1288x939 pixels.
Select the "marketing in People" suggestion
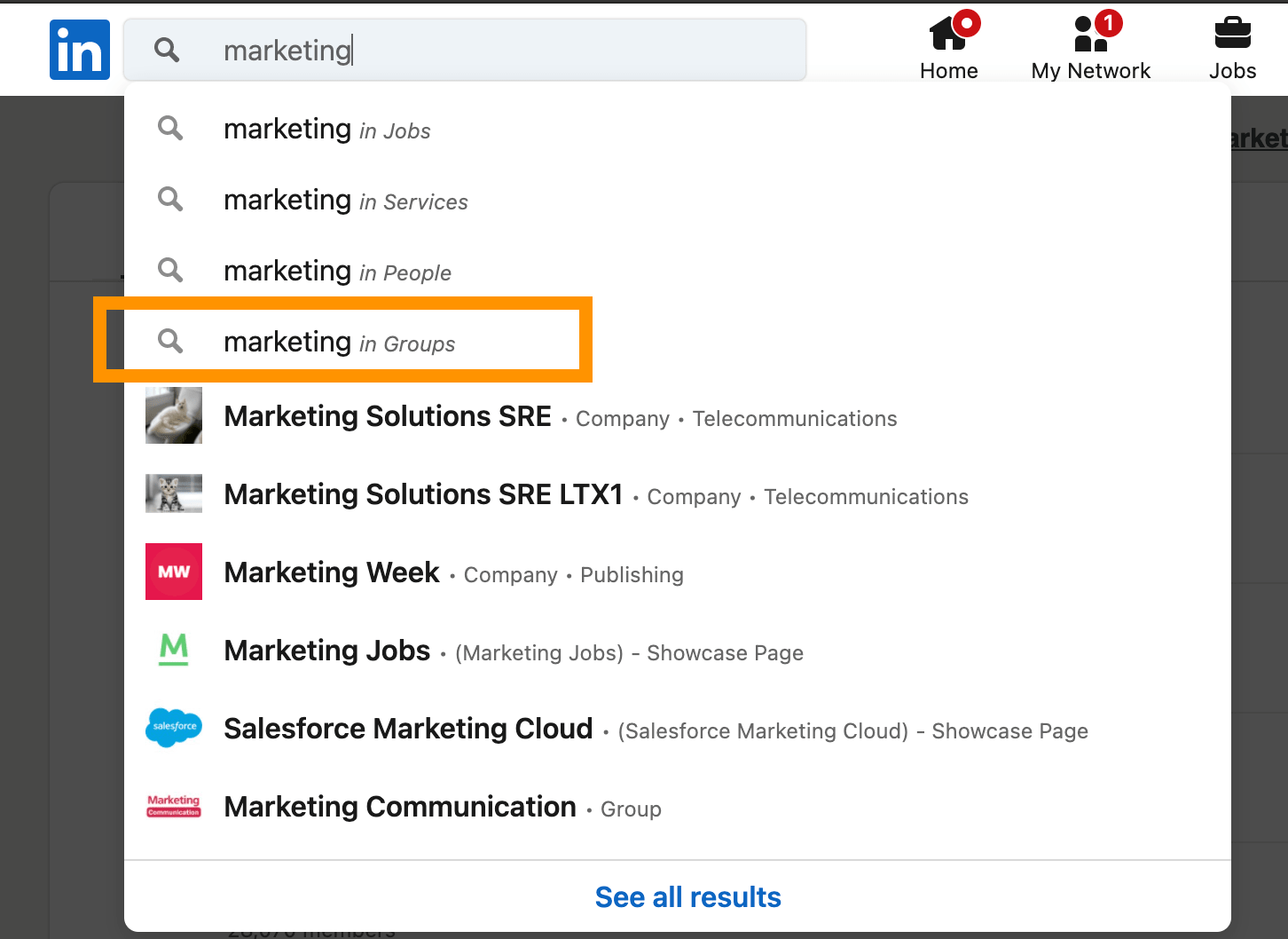tap(337, 272)
